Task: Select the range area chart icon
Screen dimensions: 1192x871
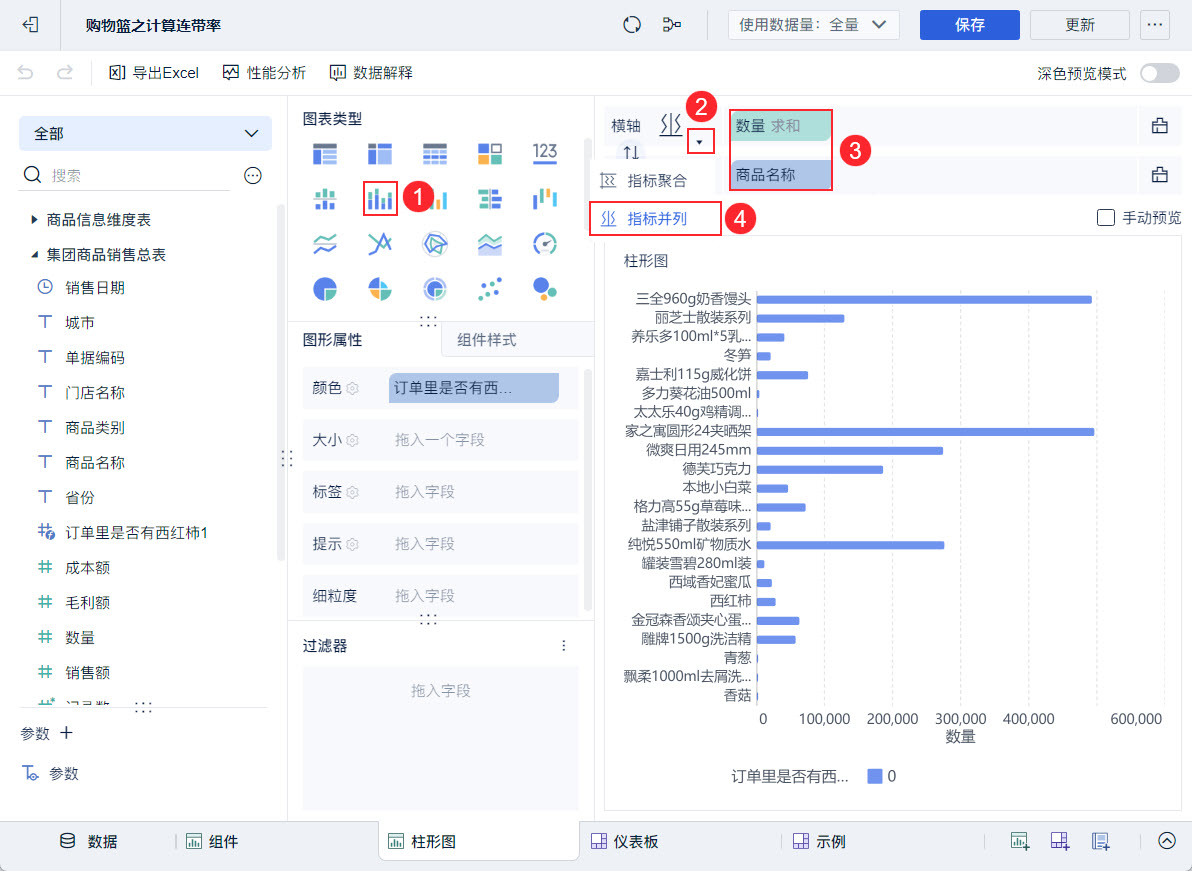Action: (x=490, y=244)
